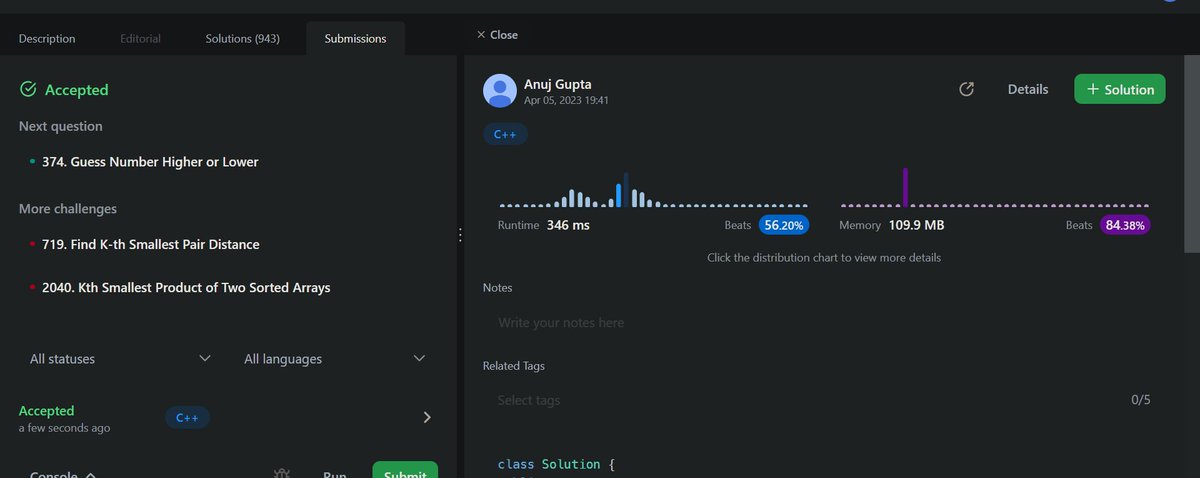Screen dimensions: 1200x478
Task: Click the 0/5 tags counter
Action: 1141,400
